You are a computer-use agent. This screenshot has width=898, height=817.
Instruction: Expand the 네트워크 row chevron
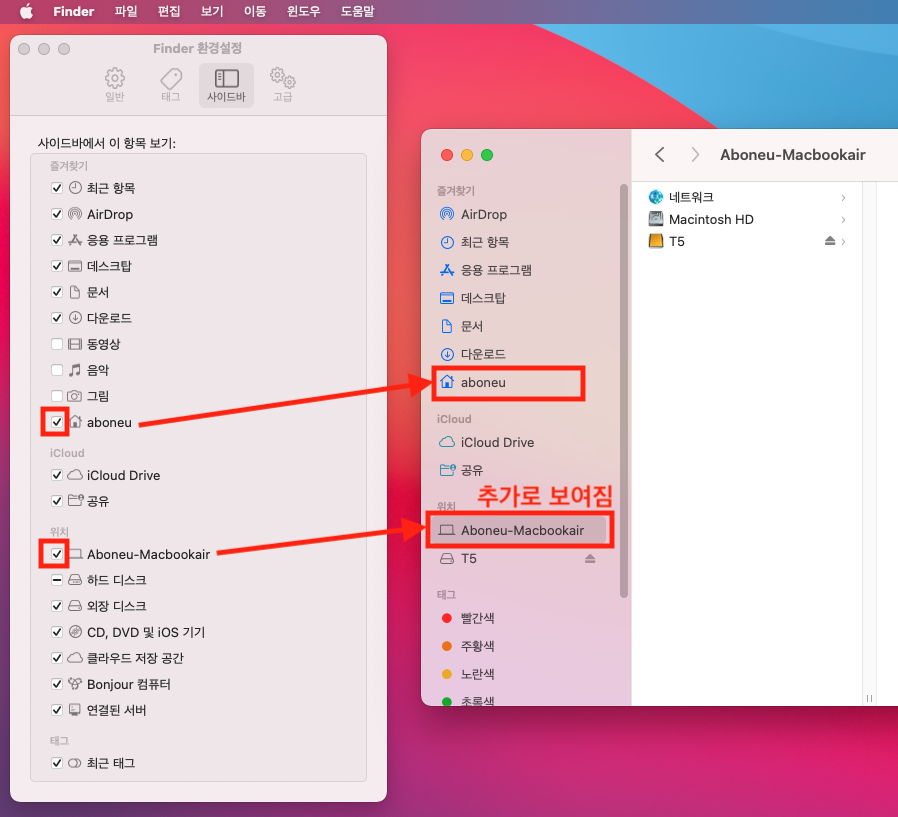click(x=844, y=198)
